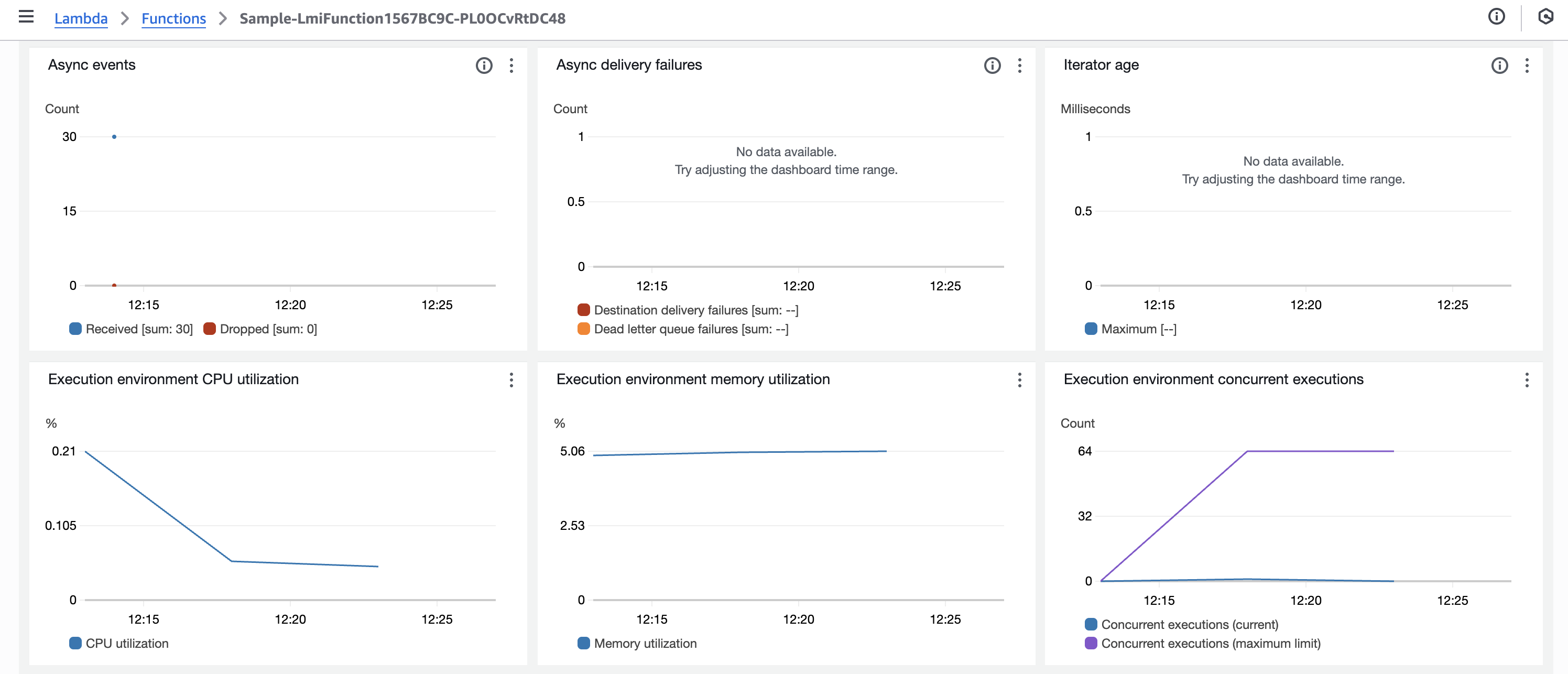Toggle the Dropped series legend entry
Image resolution: width=1568 pixels, height=674 pixels.
click(x=261, y=329)
